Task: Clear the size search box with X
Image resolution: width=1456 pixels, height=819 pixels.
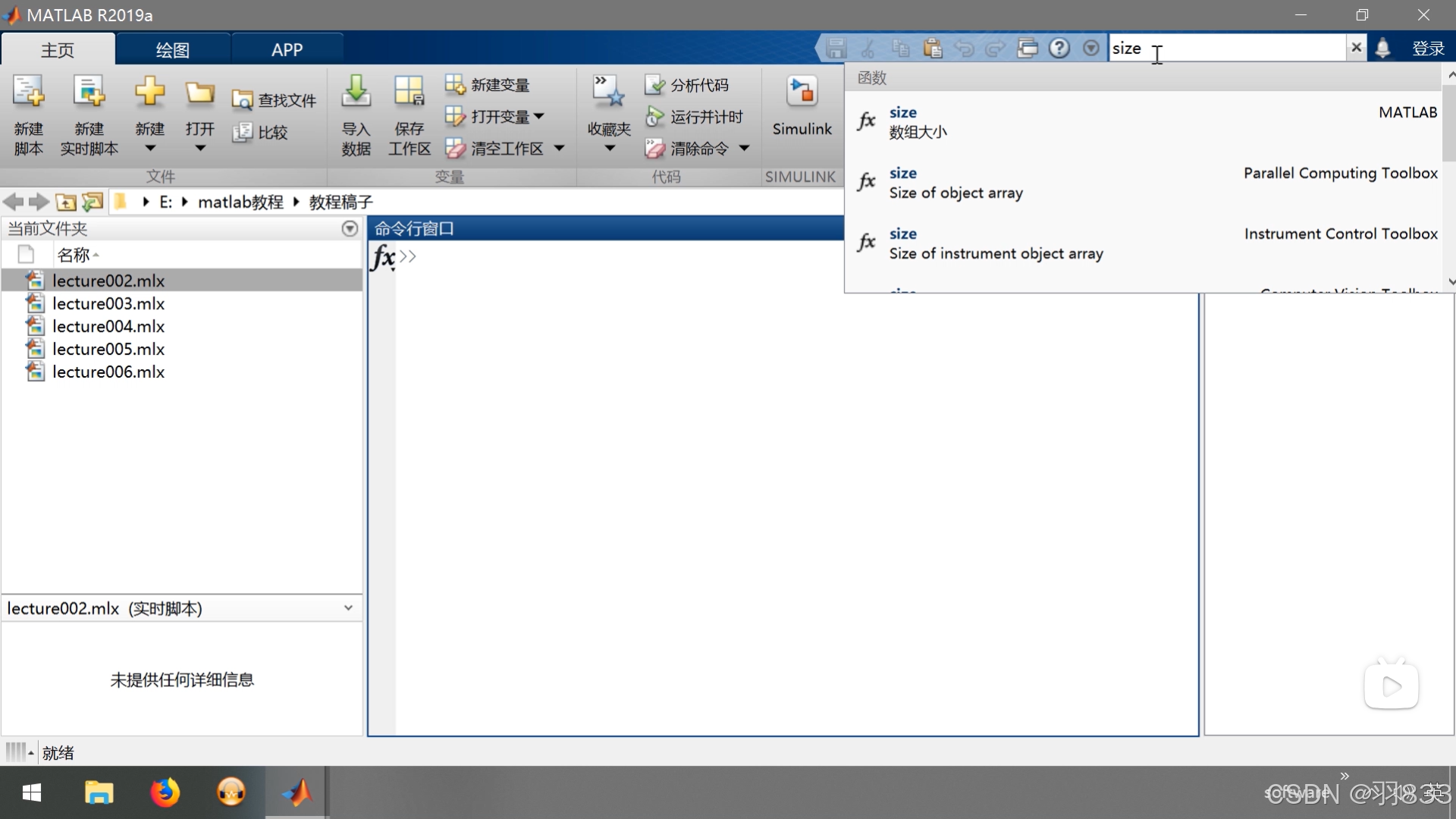Action: (x=1356, y=48)
